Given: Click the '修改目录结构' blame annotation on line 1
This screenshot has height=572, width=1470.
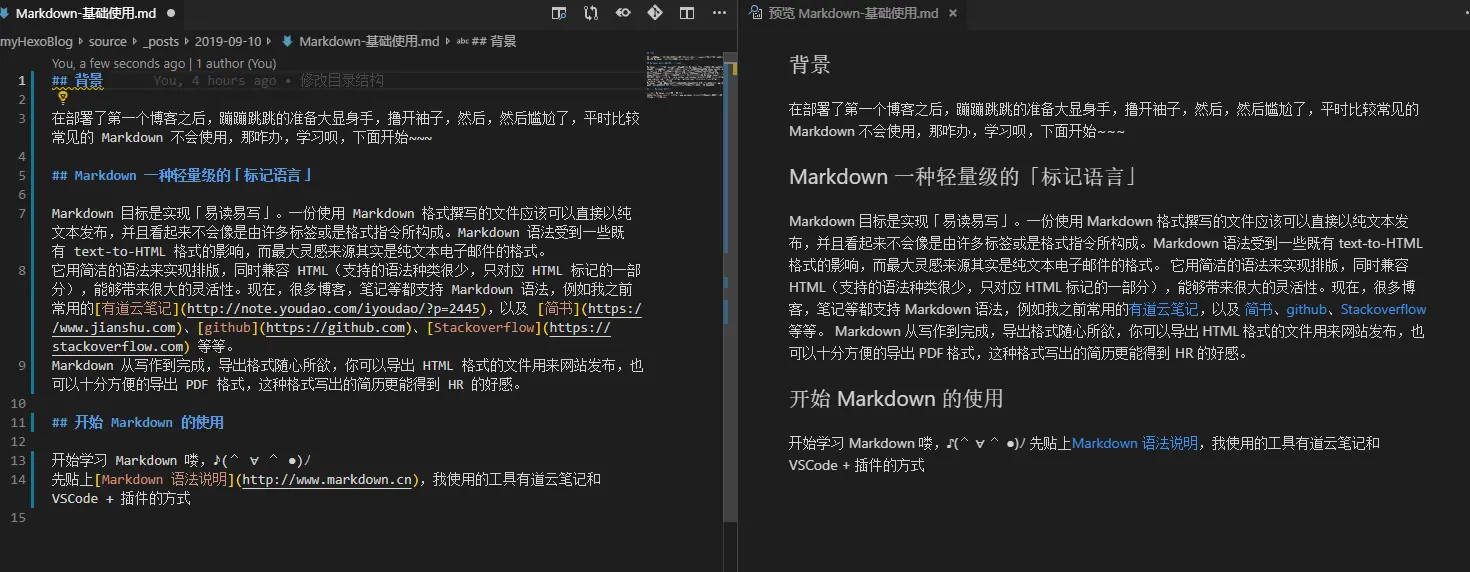Looking at the screenshot, I should point(341,80).
